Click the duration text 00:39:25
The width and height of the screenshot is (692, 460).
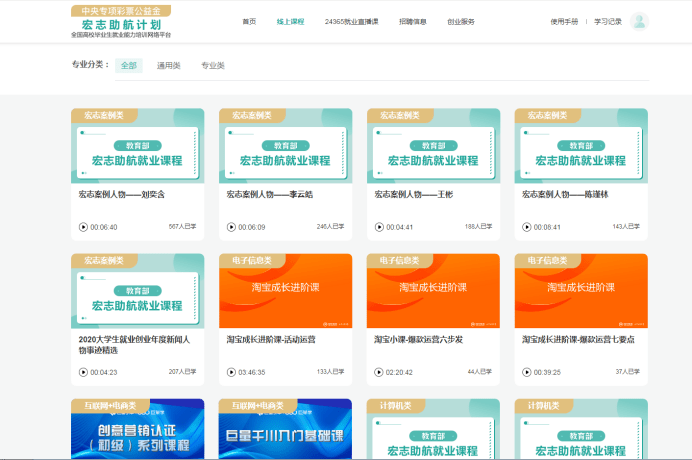(x=547, y=373)
